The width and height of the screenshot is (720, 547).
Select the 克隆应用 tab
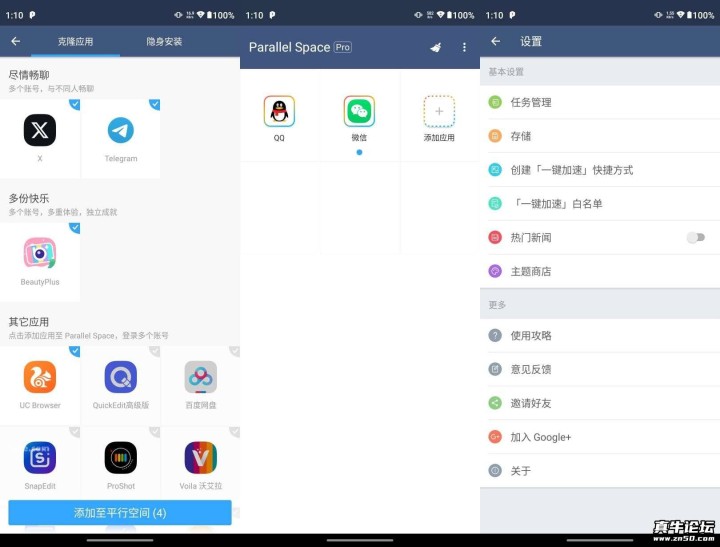click(75, 42)
